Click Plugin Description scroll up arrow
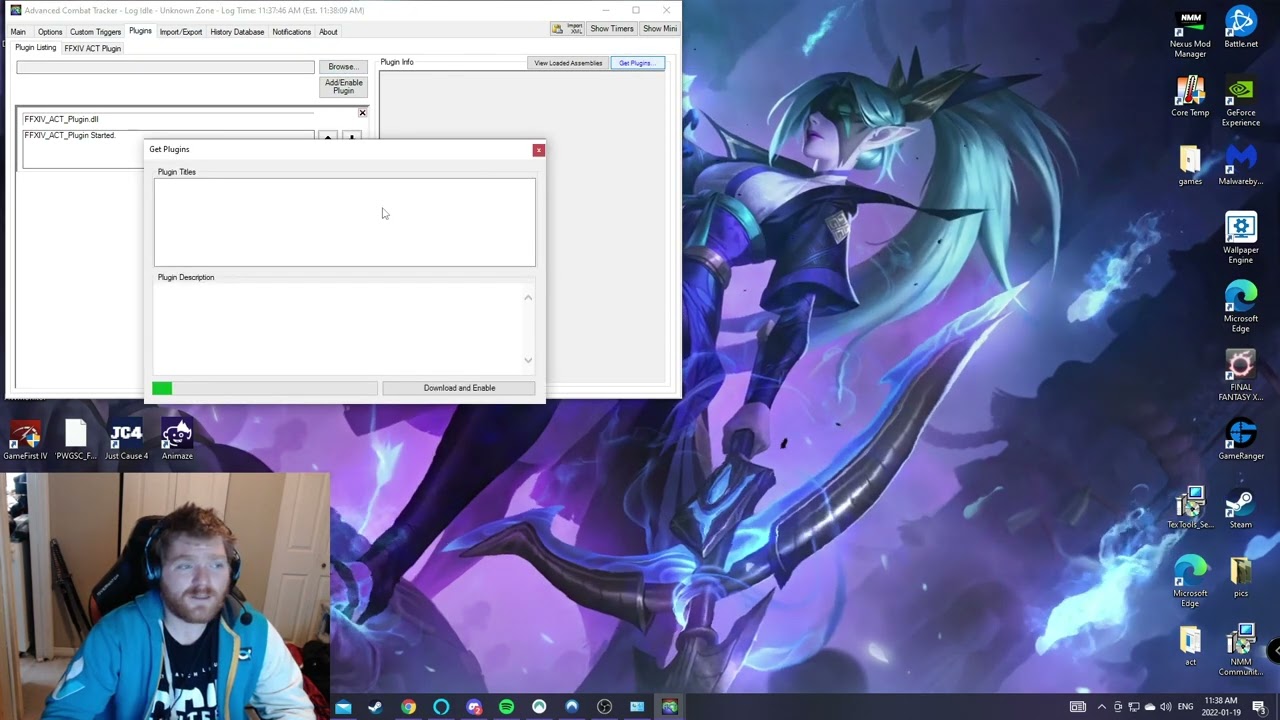1280x720 pixels. (x=528, y=297)
